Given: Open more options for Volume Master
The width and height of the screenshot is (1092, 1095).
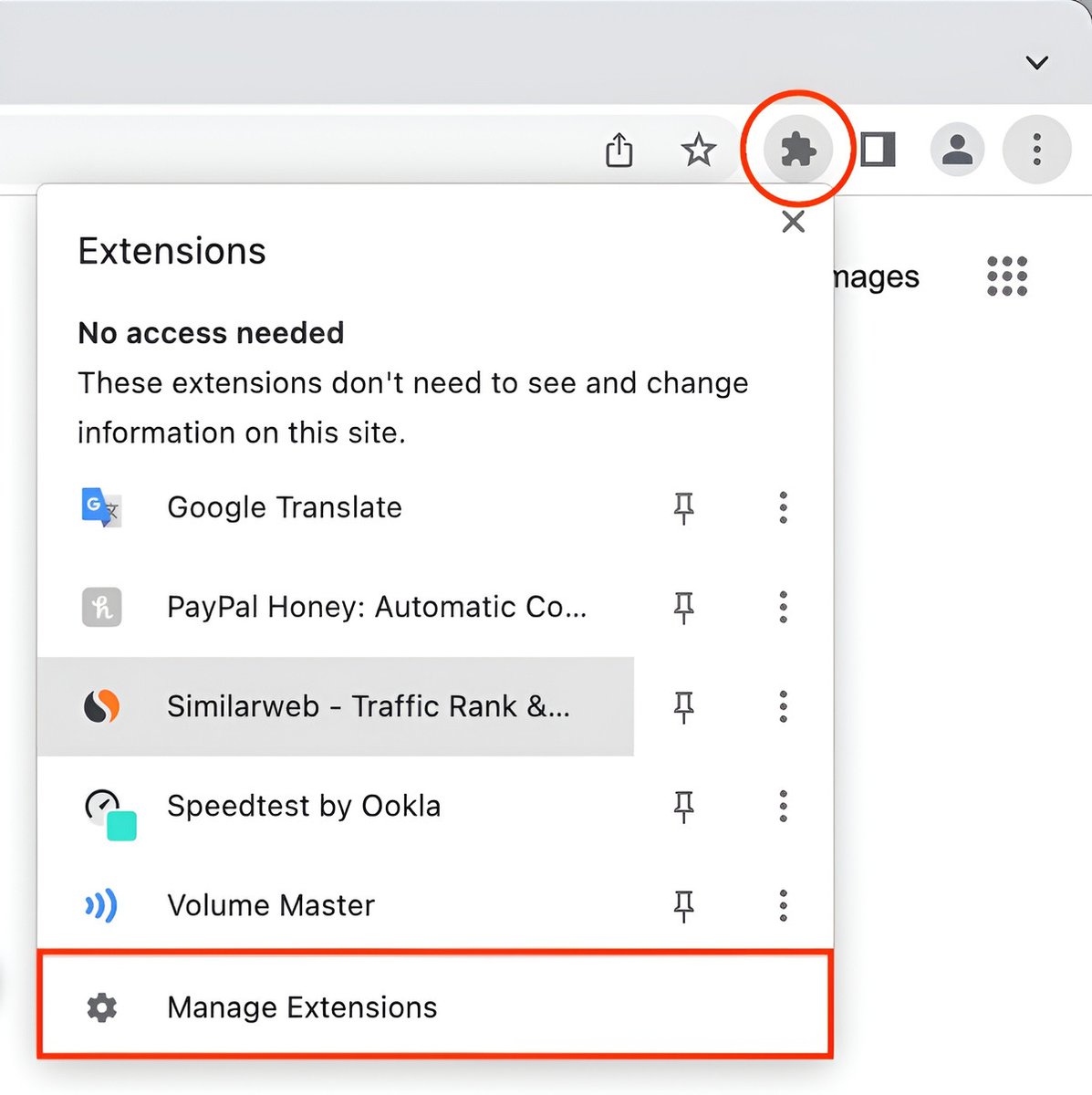Looking at the screenshot, I should click(783, 905).
